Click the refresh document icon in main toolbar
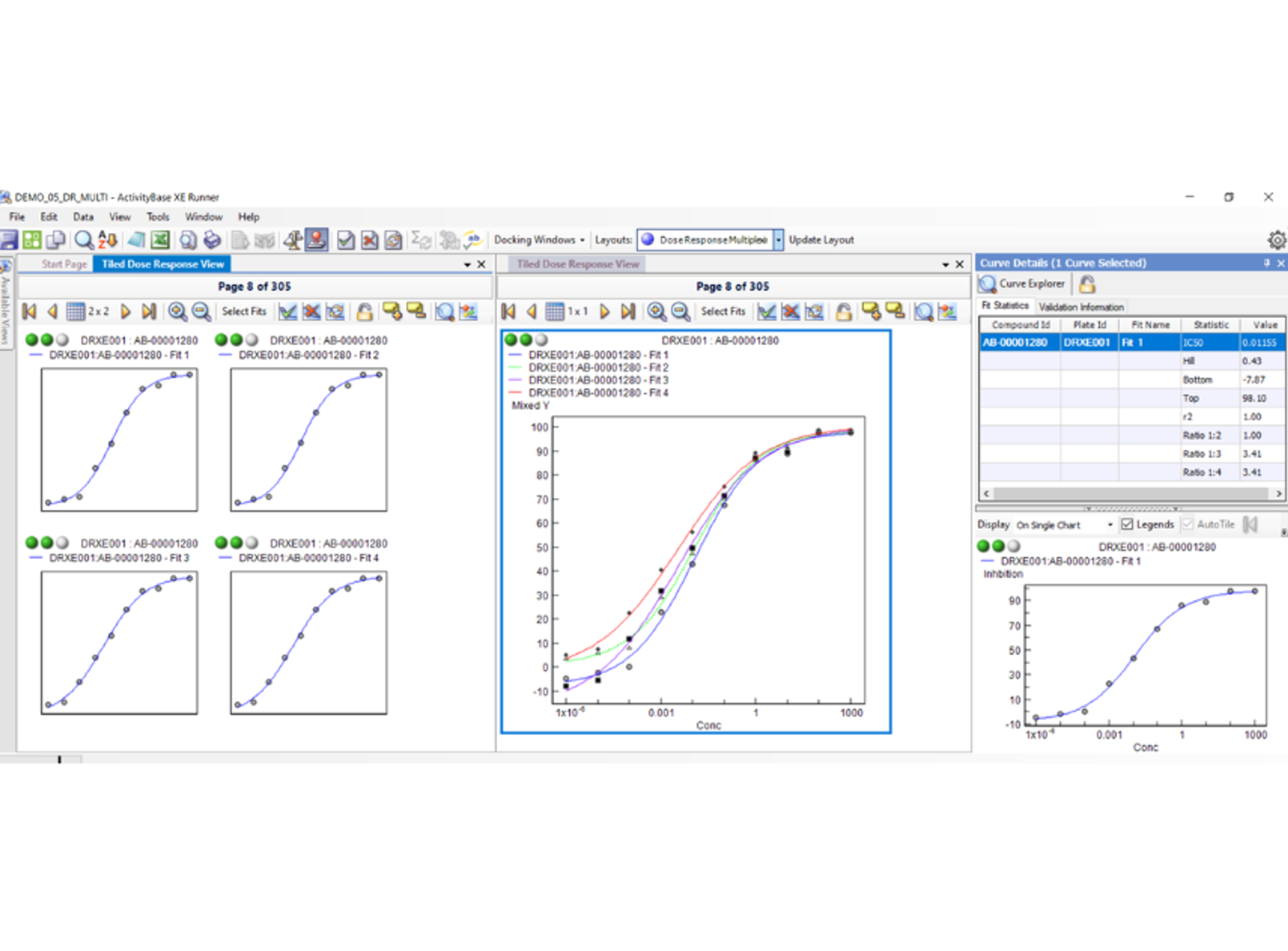This screenshot has height=951, width=1288. pyautogui.click(x=394, y=240)
